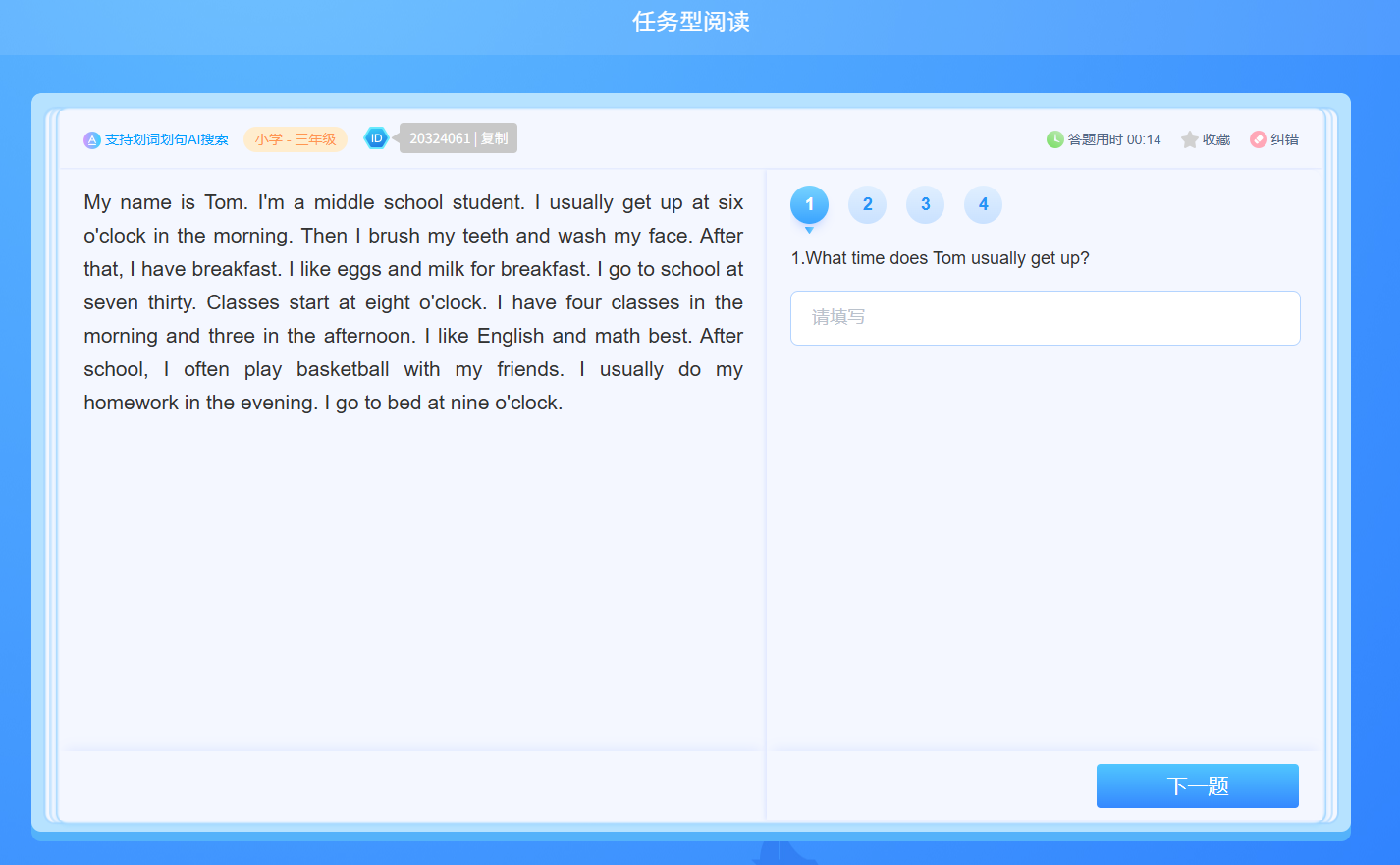Go to question 4

coord(983,204)
